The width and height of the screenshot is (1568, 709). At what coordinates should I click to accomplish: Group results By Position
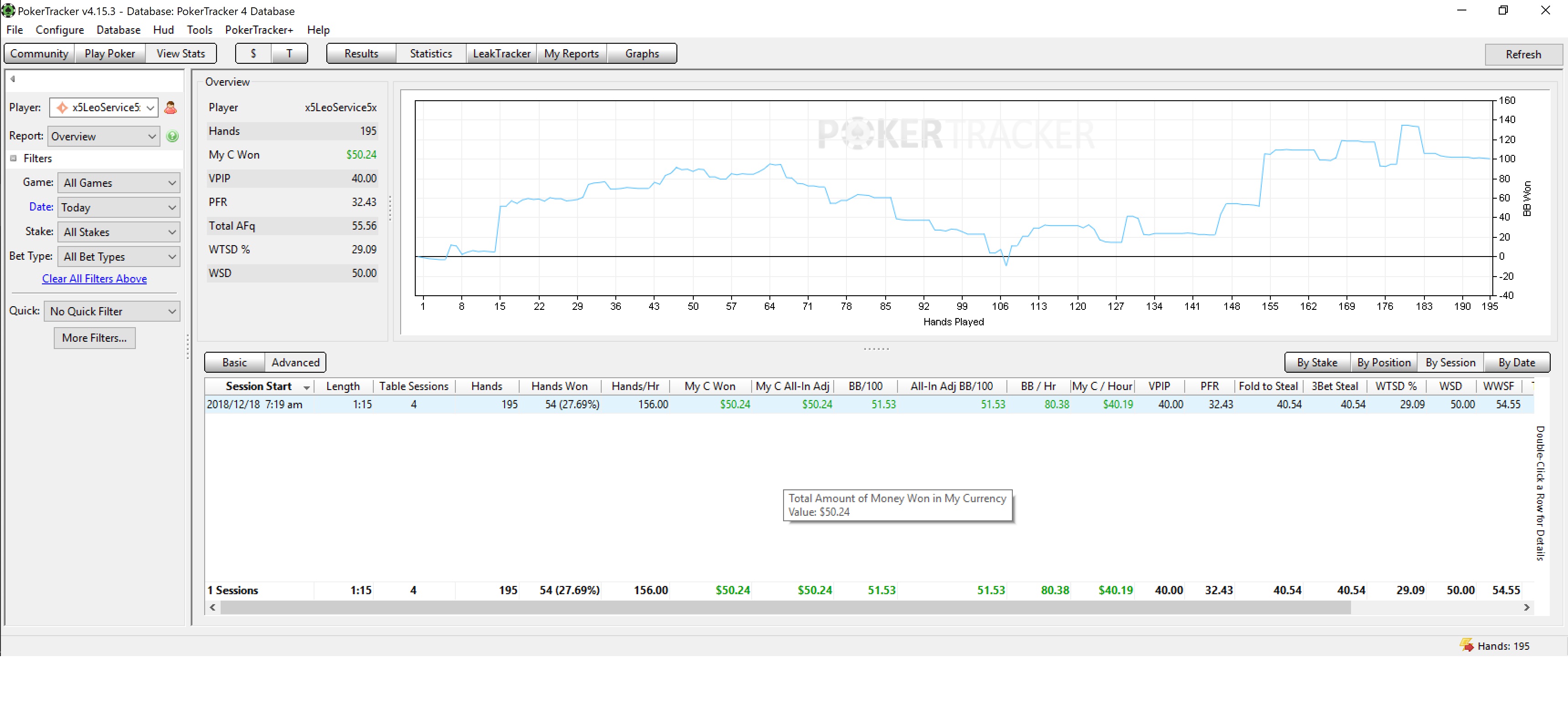coord(1383,363)
